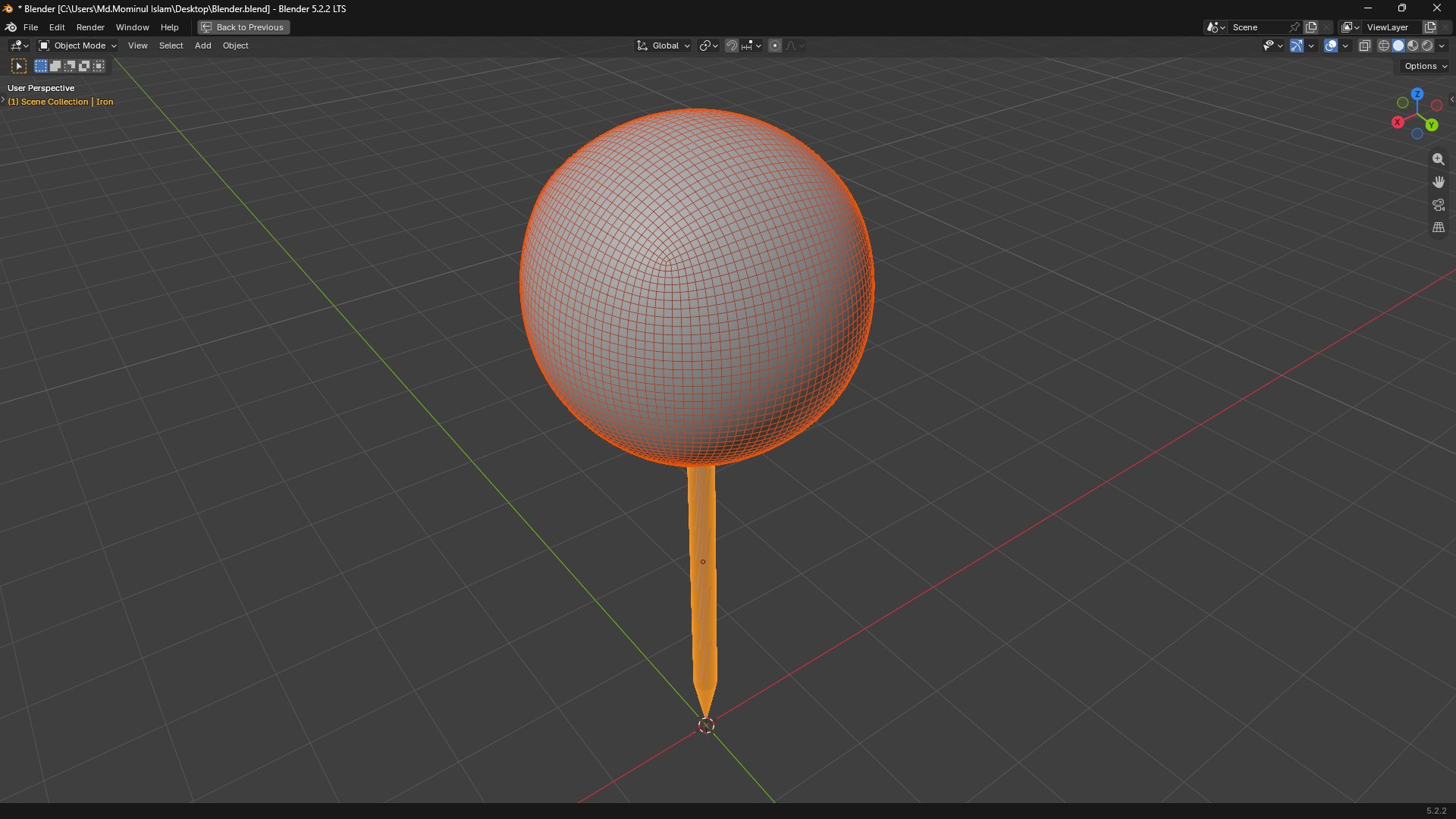Toggle proportional editing

[775, 46]
